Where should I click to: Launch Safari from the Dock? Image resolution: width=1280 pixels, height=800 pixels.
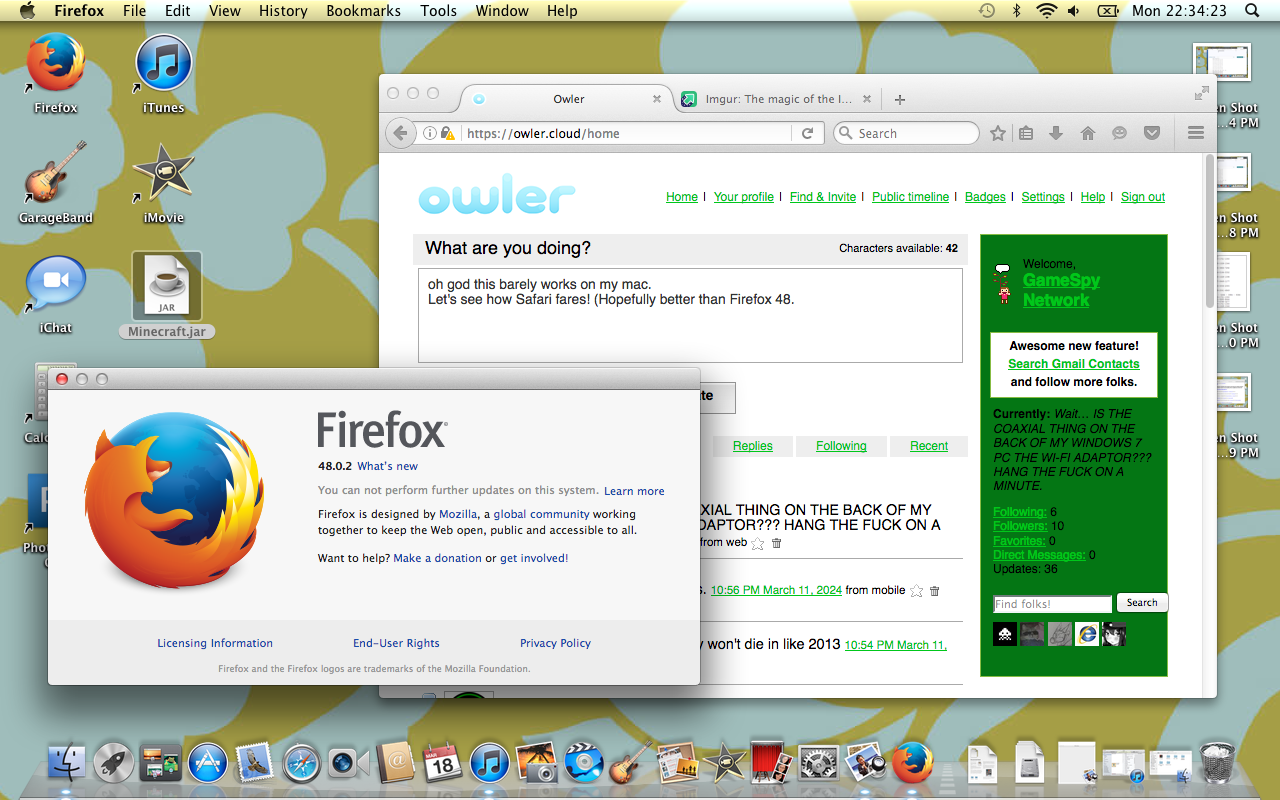coord(301,763)
